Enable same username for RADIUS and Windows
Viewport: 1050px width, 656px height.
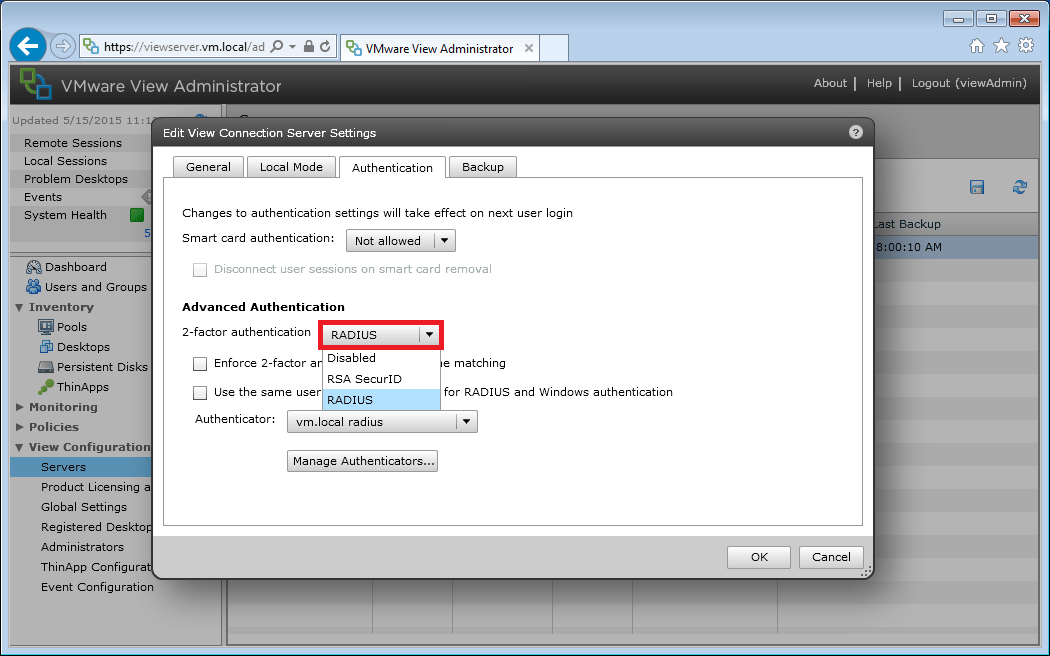(x=199, y=392)
